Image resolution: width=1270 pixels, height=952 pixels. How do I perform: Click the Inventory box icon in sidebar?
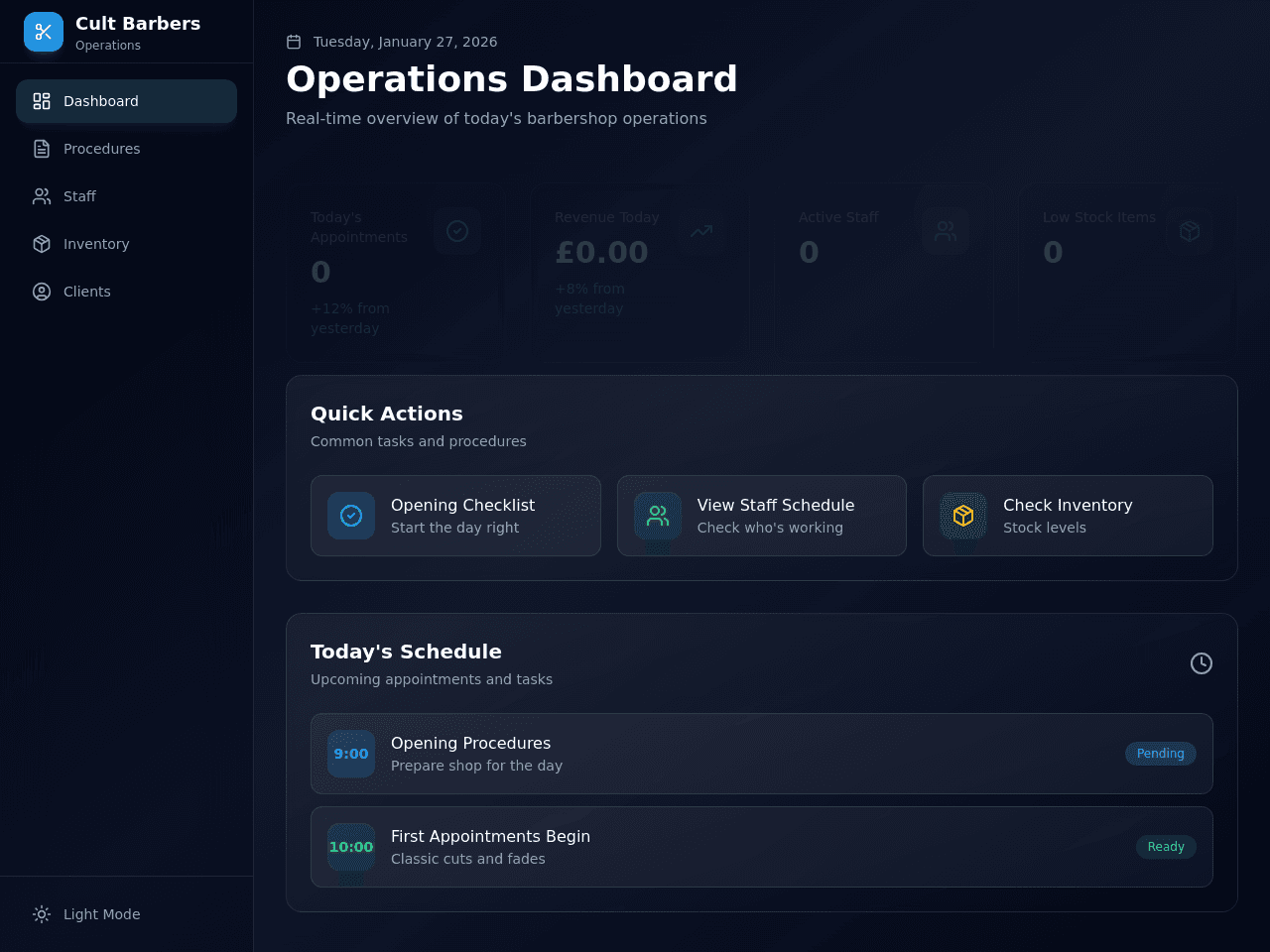(42, 244)
